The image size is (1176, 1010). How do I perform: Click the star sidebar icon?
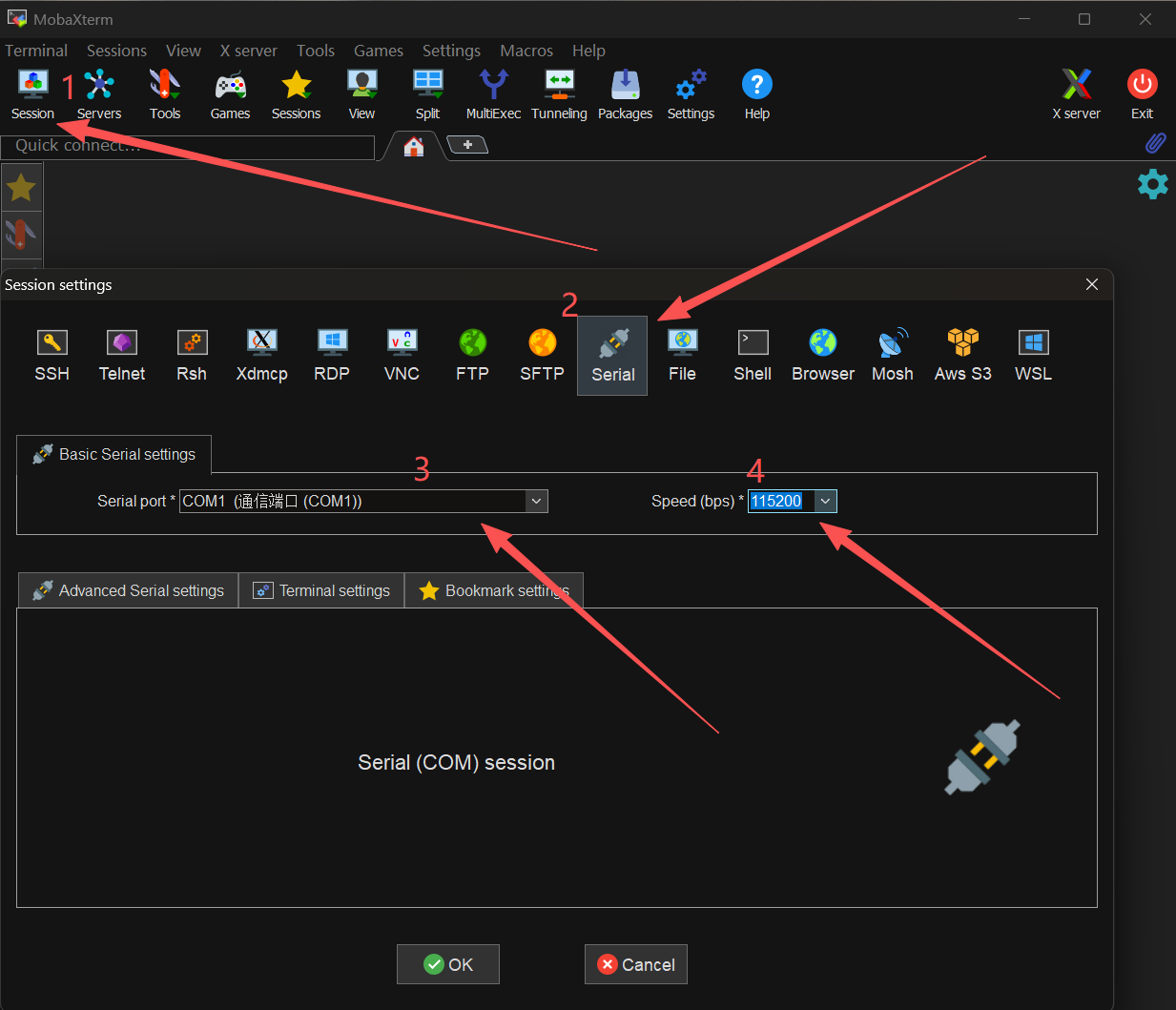click(21, 188)
